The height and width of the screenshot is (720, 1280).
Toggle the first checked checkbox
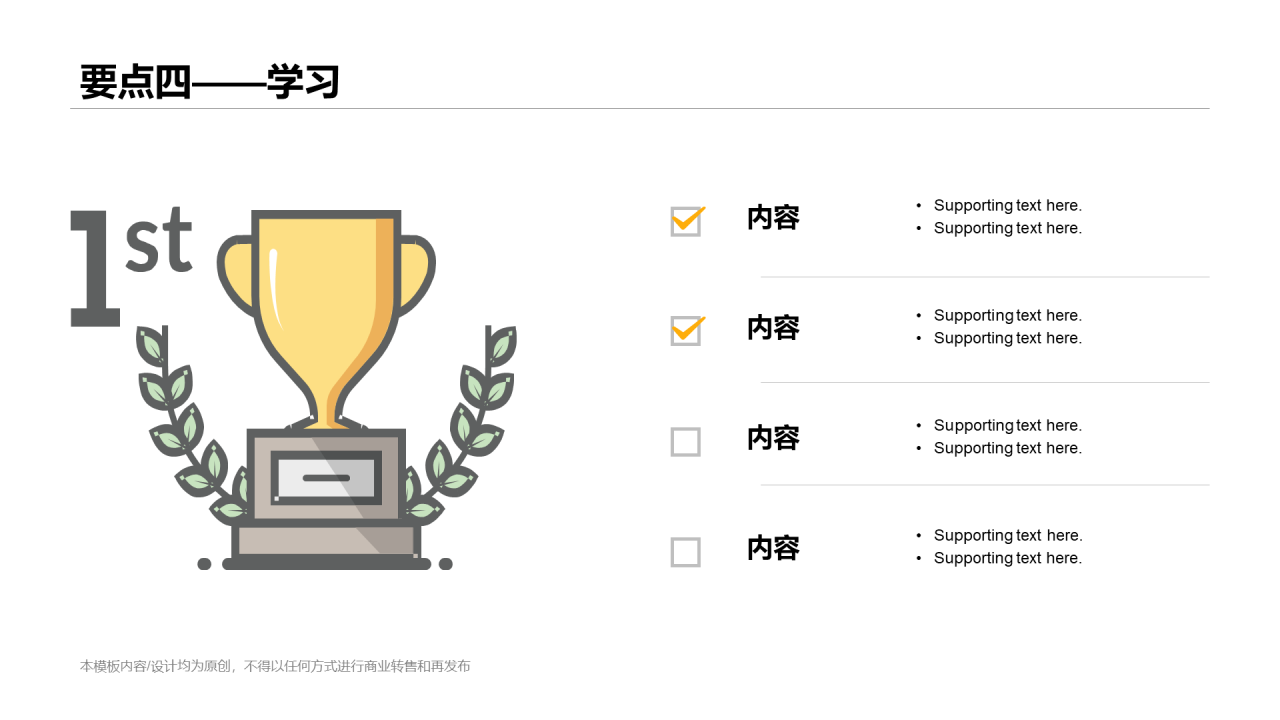[x=687, y=220]
